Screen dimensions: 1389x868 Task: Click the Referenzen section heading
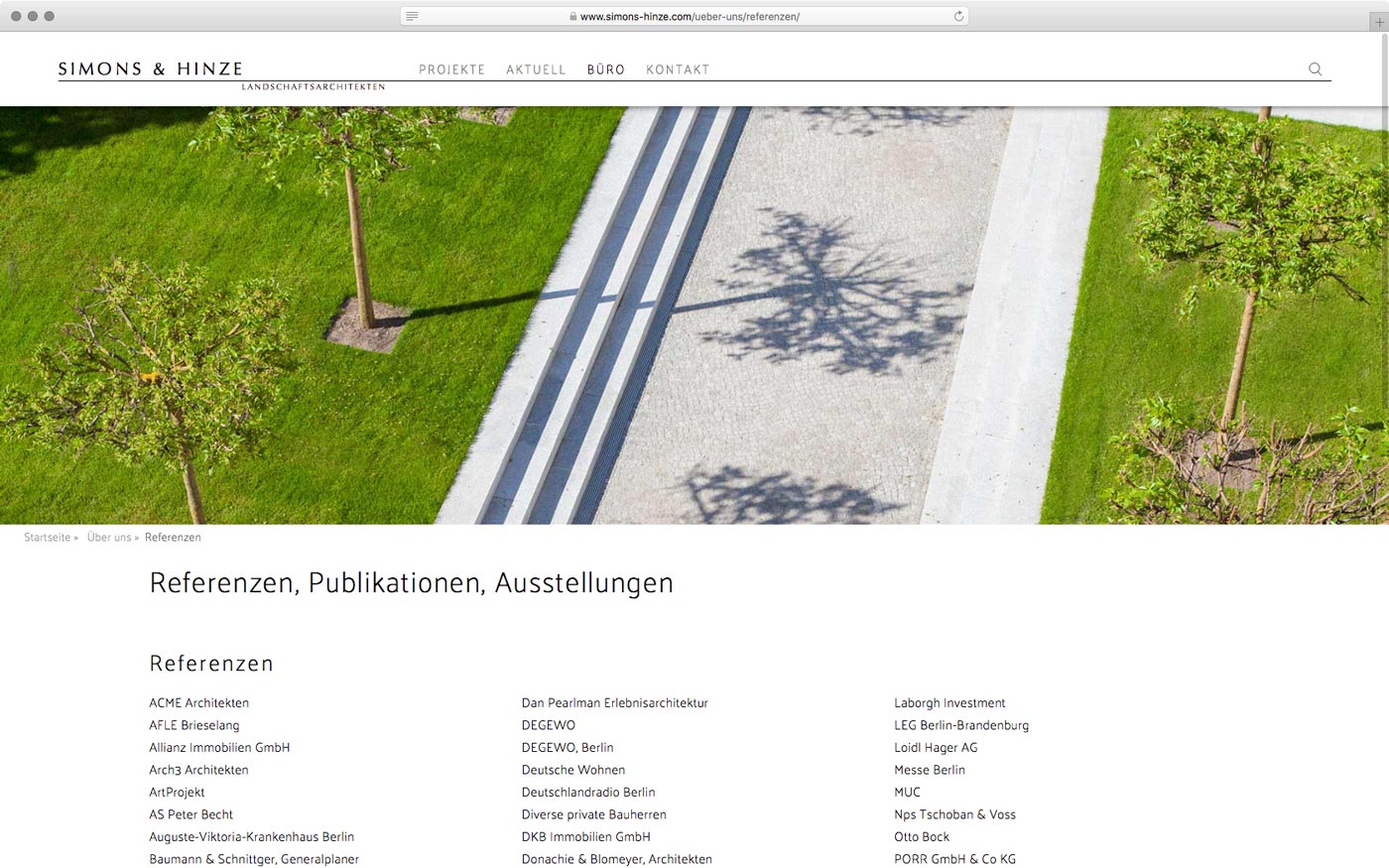point(211,664)
